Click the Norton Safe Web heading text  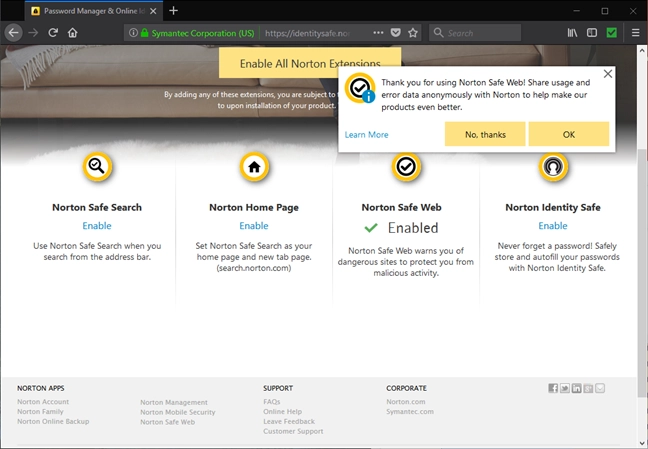click(x=401, y=208)
